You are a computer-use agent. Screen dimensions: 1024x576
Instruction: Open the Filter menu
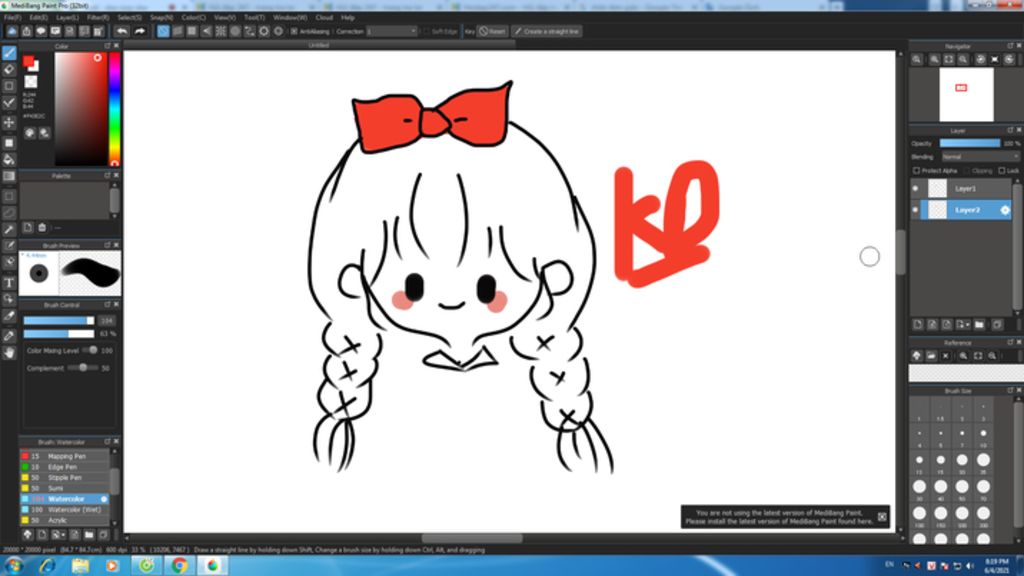(98, 18)
